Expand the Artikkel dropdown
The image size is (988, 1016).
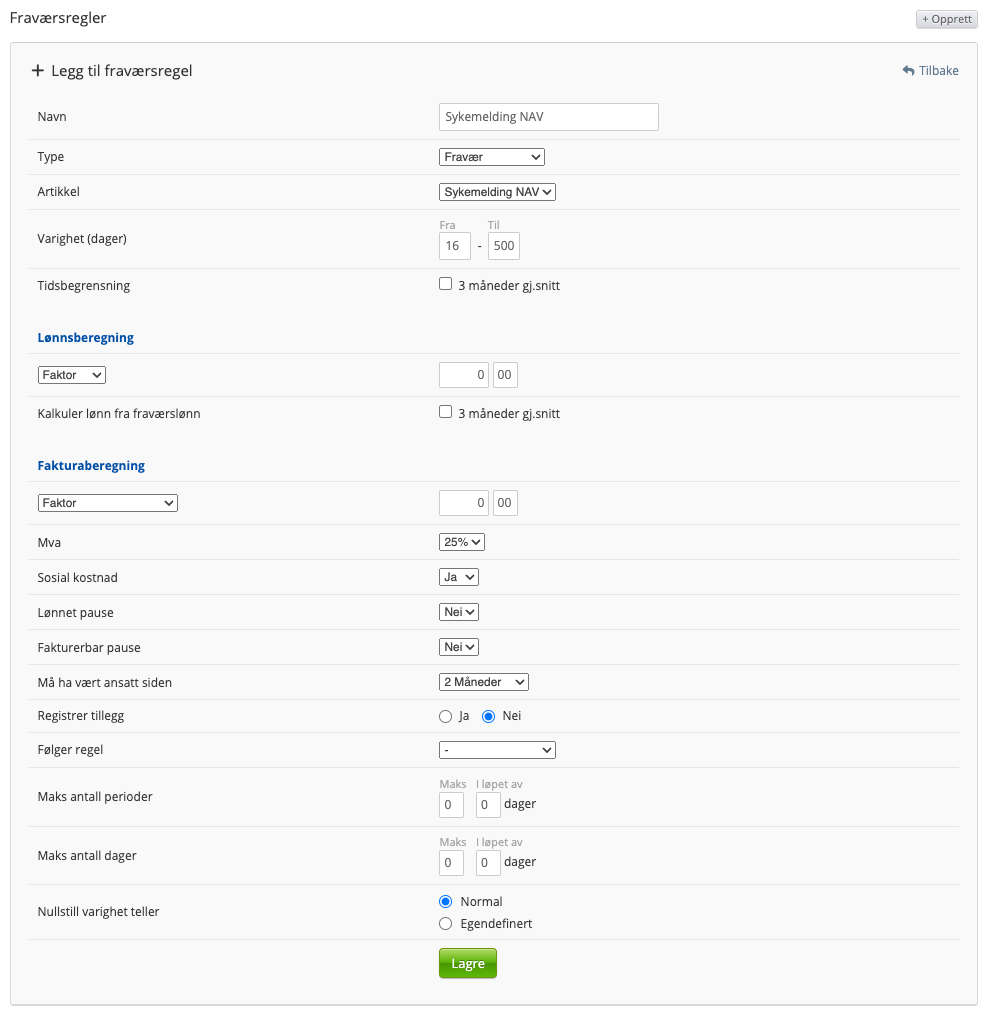click(x=497, y=192)
